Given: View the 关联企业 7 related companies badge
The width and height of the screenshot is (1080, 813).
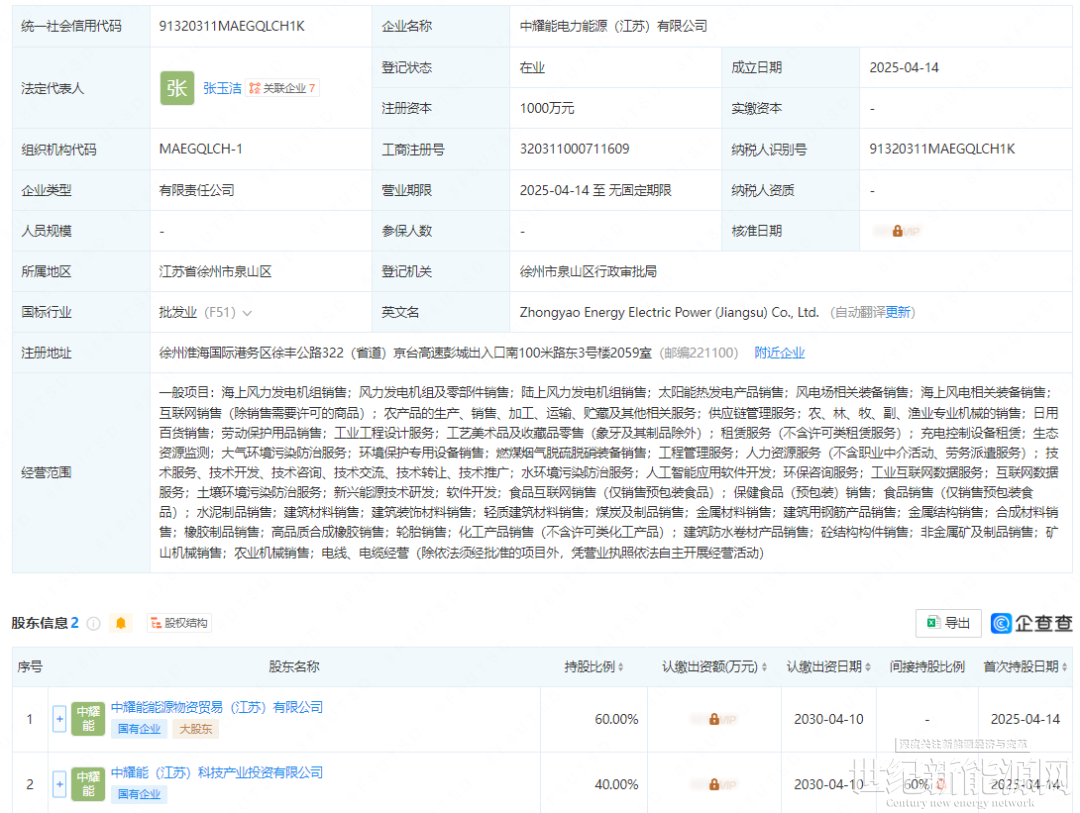Looking at the screenshot, I should 282,88.
